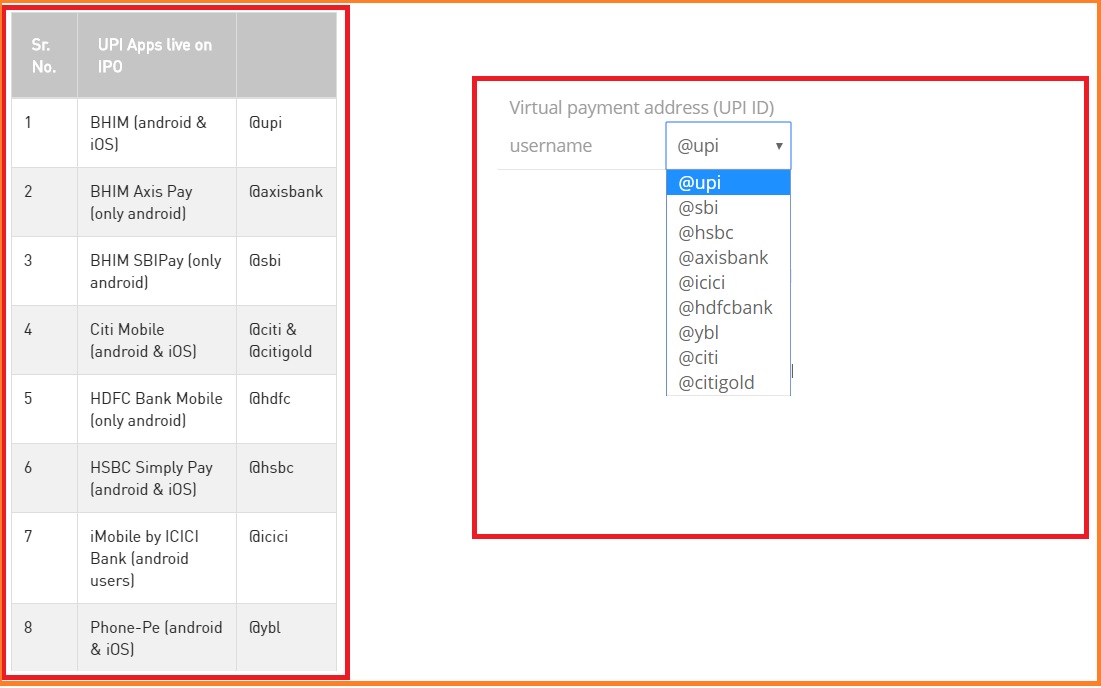Click 'BHIM (android & iOS)' table cell
The height and width of the screenshot is (688, 1101).
pyautogui.click(x=157, y=133)
